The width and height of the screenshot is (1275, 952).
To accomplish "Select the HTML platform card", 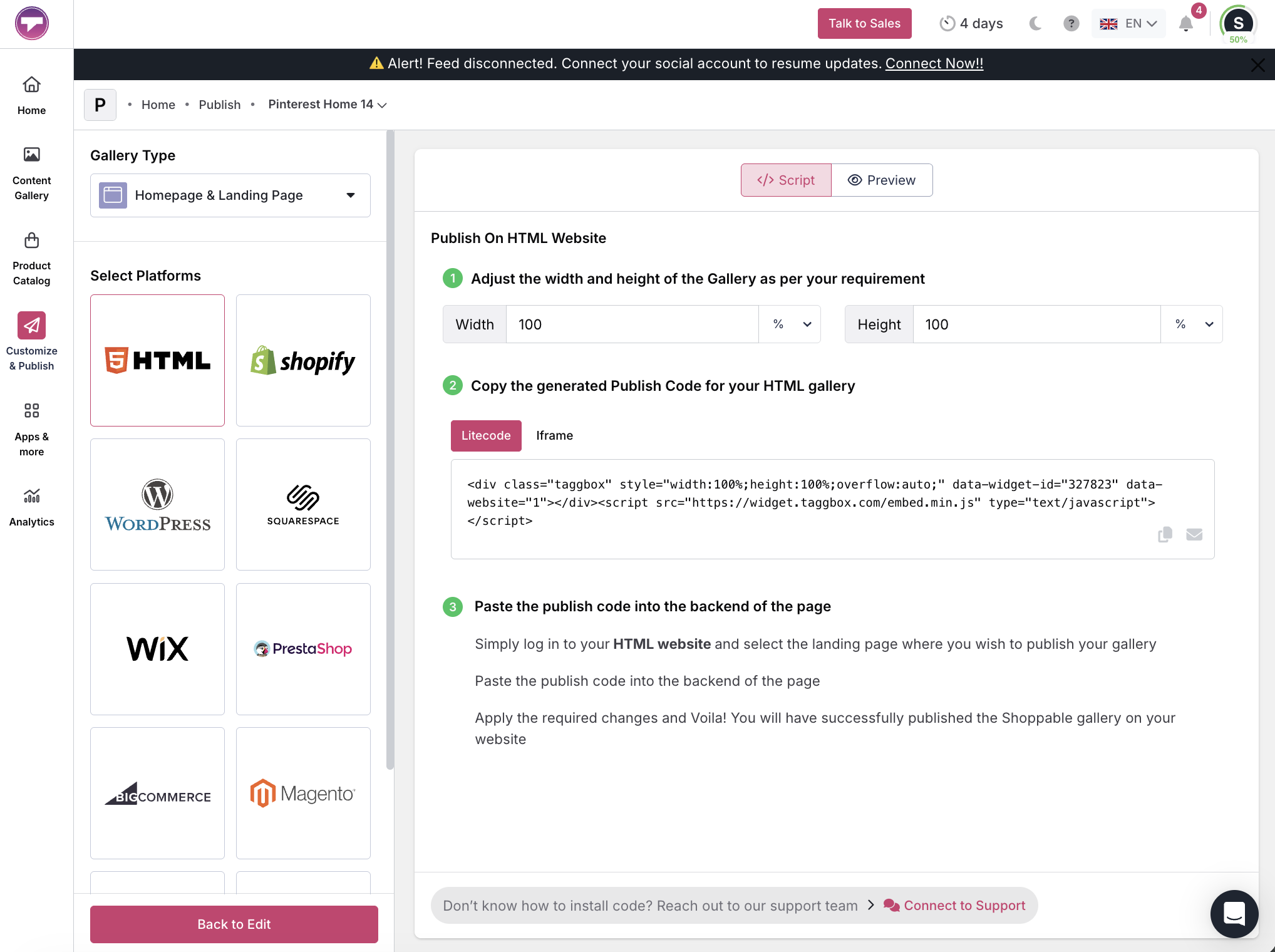I will (157, 360).
